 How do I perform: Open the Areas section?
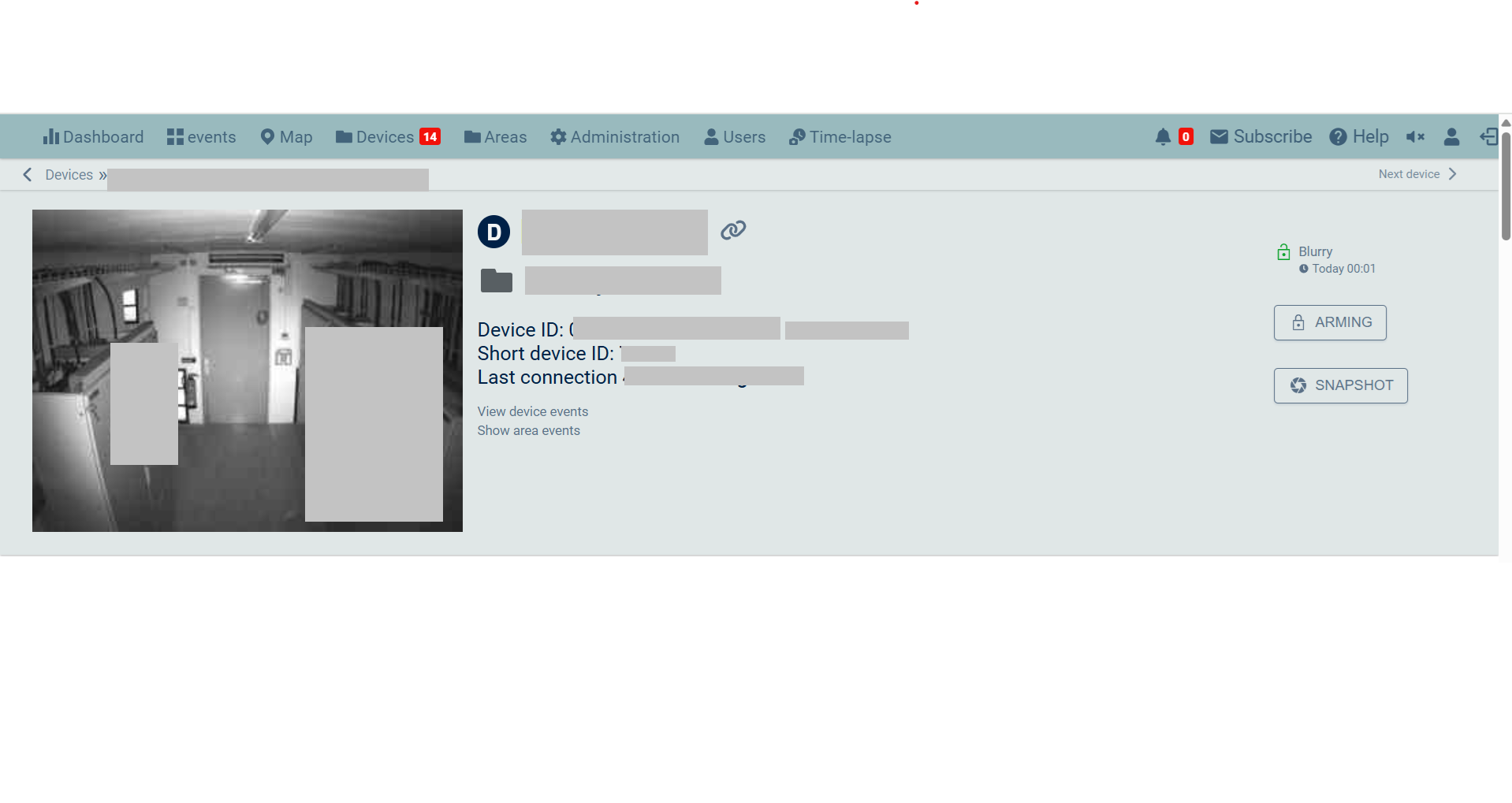495,137
